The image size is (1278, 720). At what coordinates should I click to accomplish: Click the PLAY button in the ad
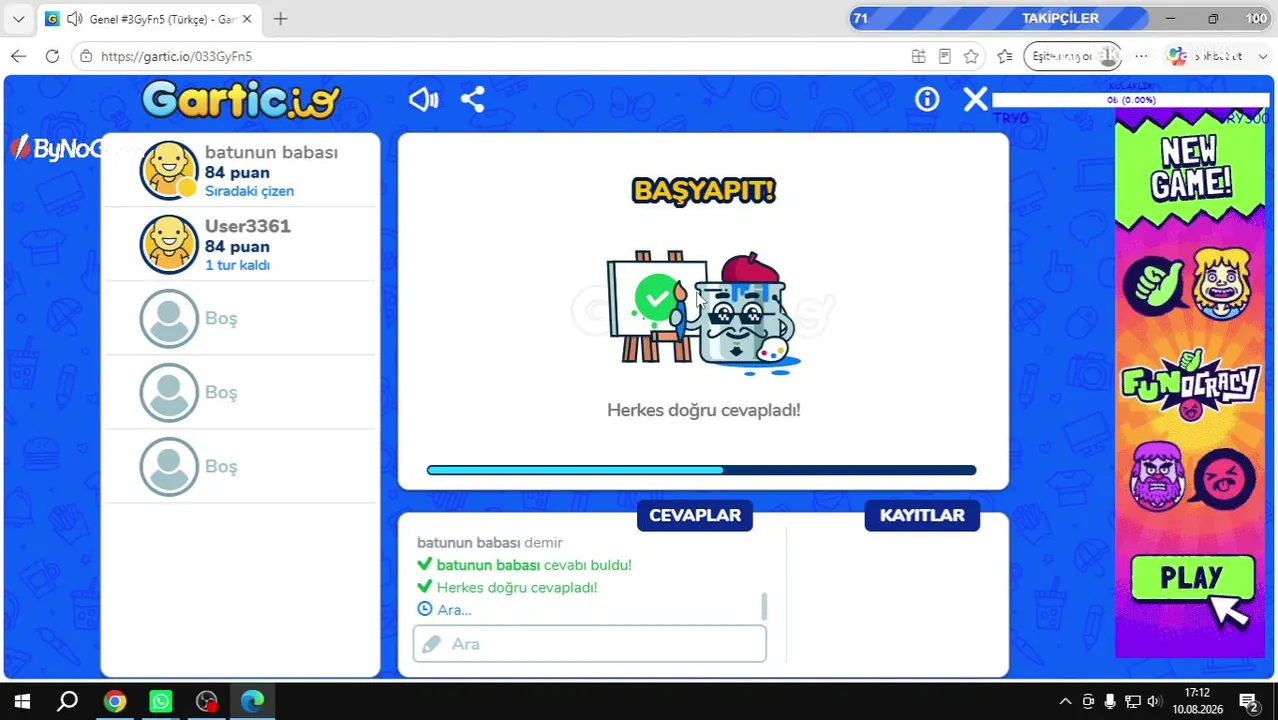click(x=1192, y=579)
